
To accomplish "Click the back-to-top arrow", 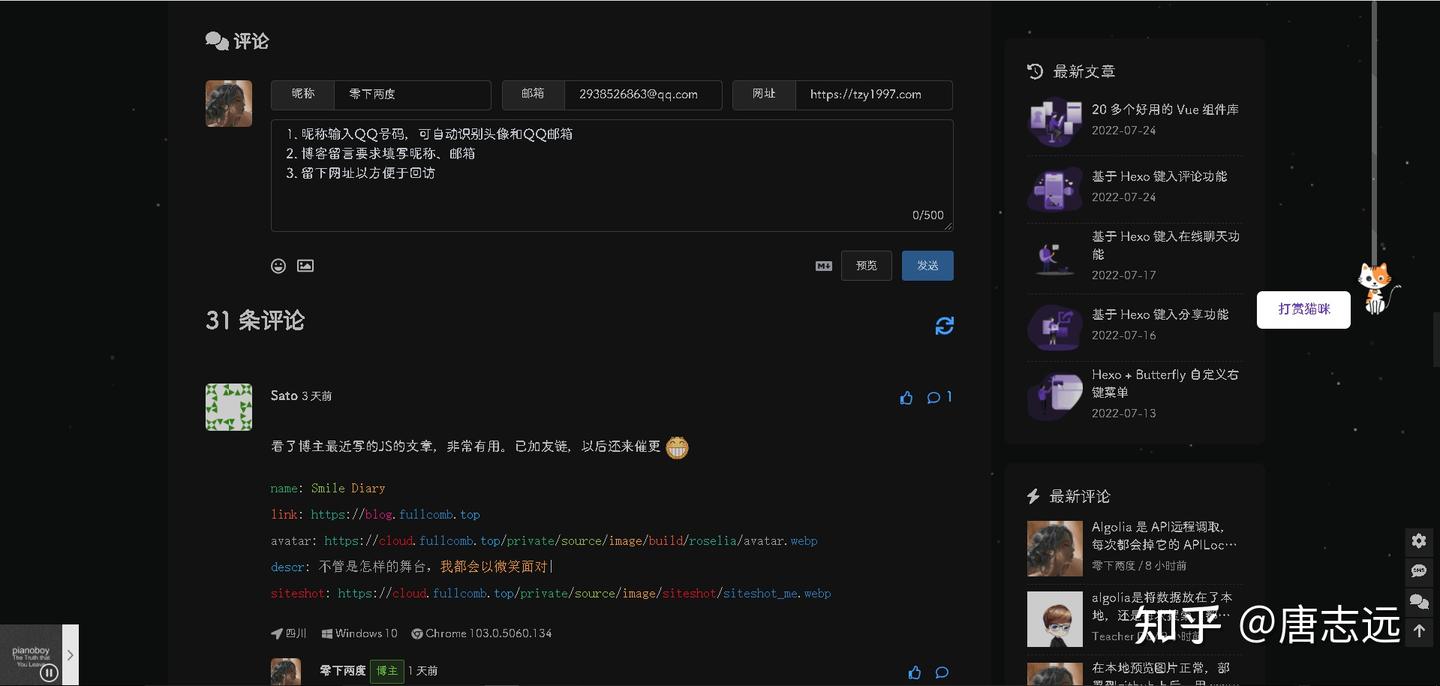I will pyautogui.click(x=1418, y=631).
